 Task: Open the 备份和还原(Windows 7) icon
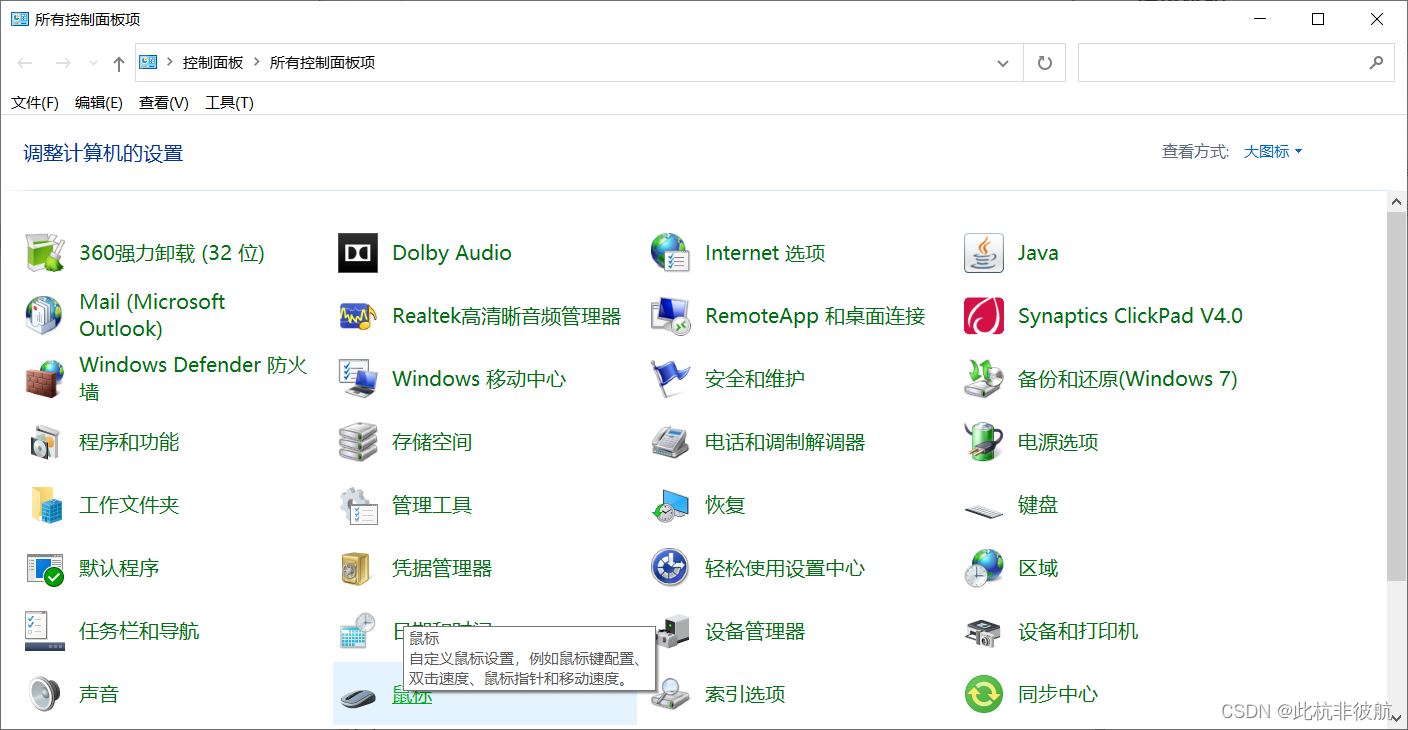[x=983, y=379]
